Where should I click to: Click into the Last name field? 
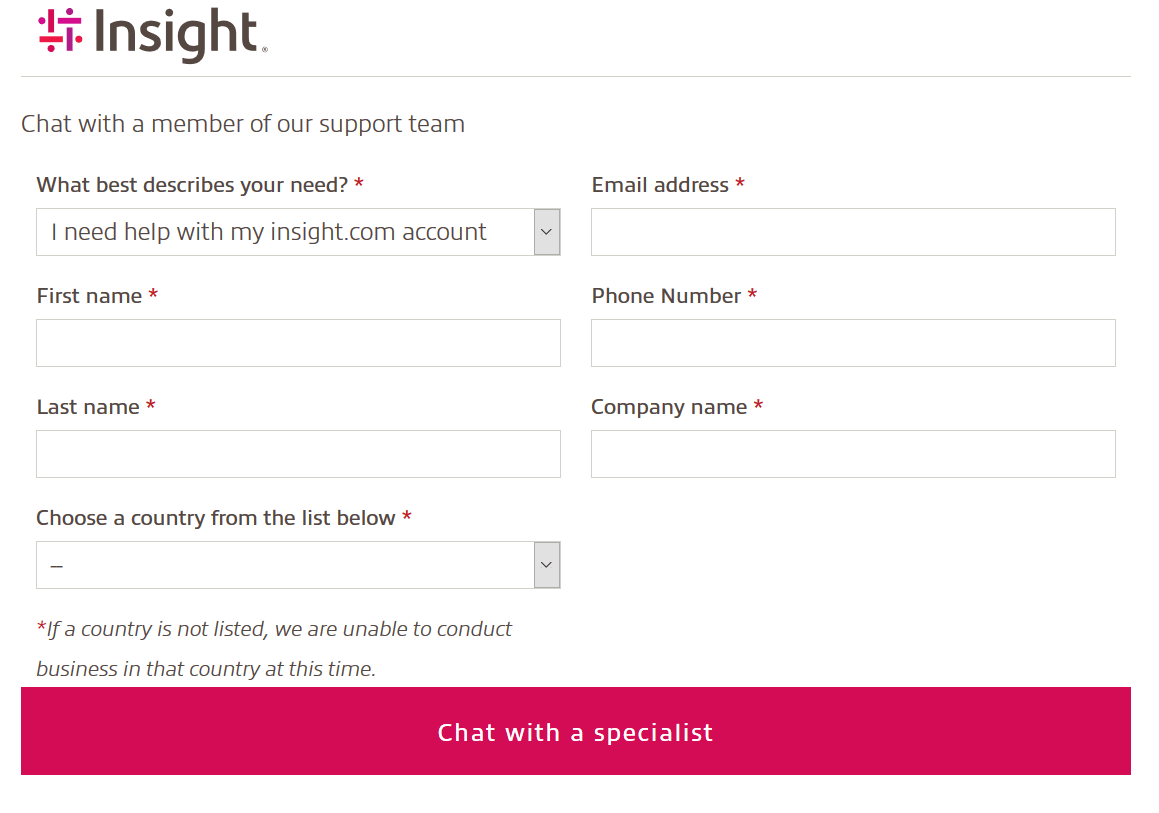298,454
